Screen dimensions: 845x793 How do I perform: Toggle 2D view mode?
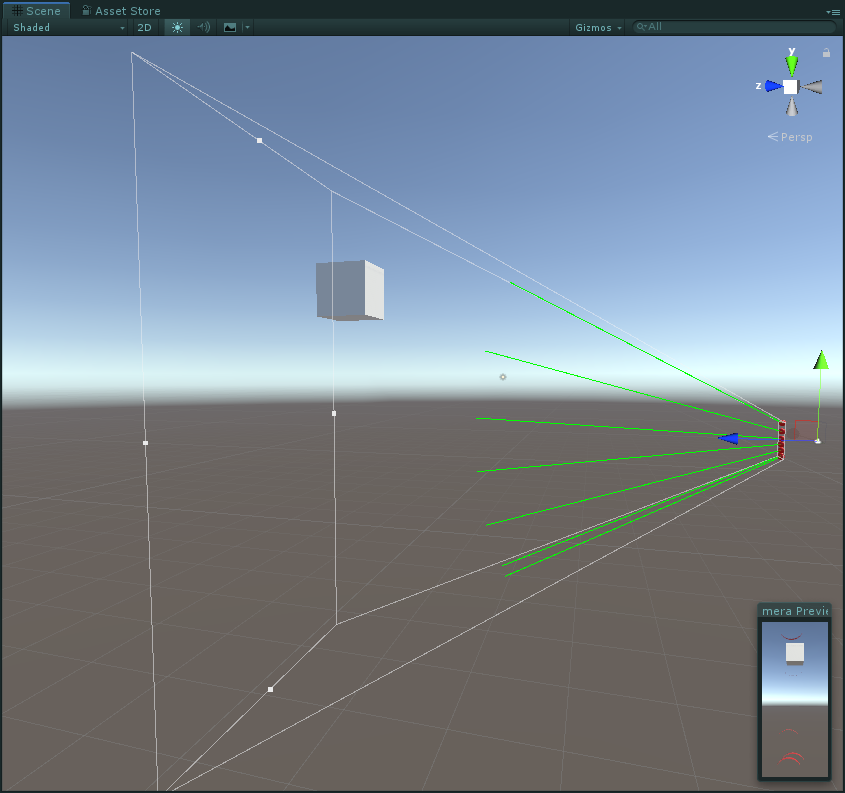(144, 27)
